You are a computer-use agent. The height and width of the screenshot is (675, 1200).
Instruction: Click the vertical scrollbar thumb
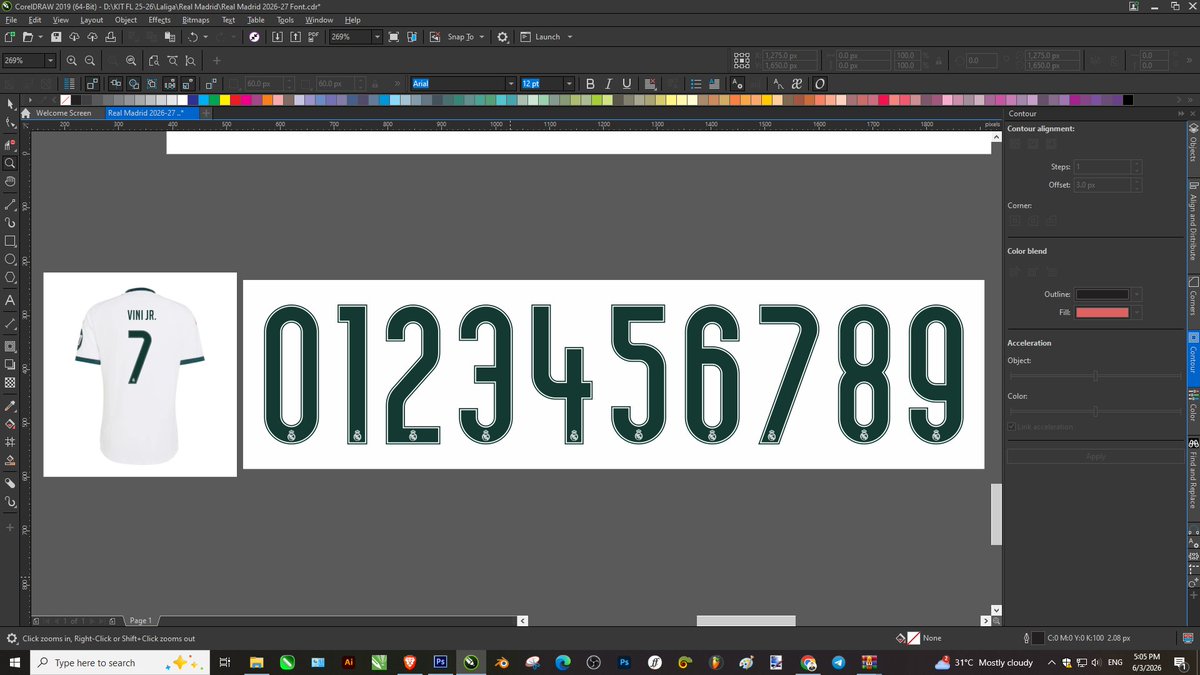tap(996, 514)
